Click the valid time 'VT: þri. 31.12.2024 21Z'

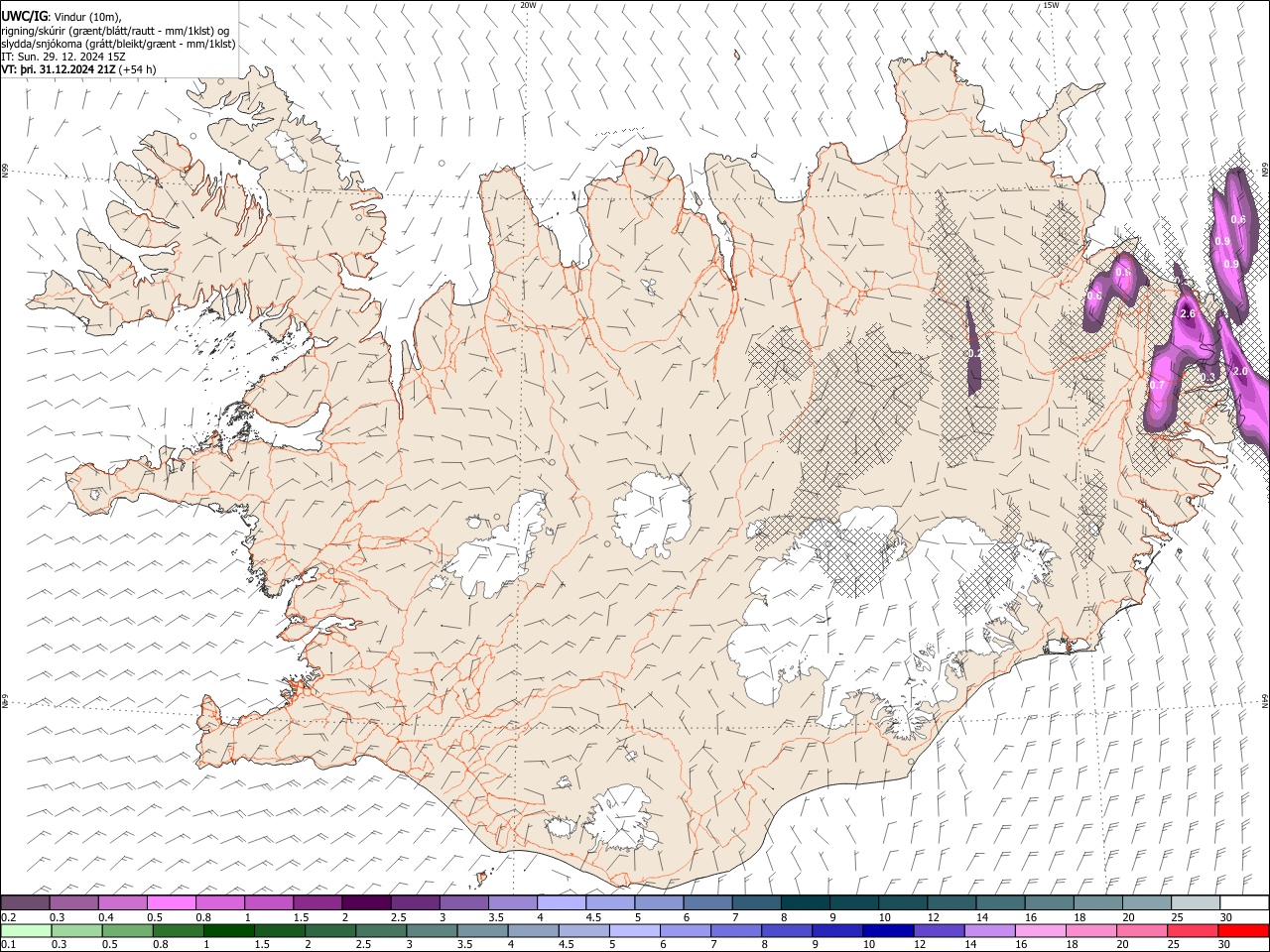click(x=58, y=69)
